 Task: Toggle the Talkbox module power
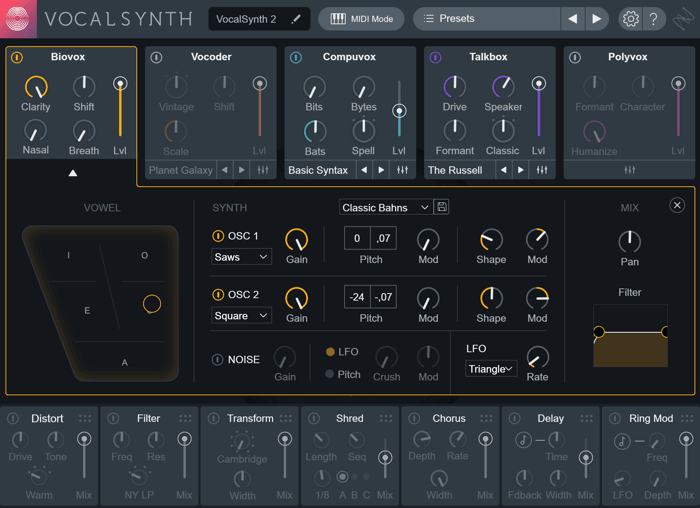point(435,57)
